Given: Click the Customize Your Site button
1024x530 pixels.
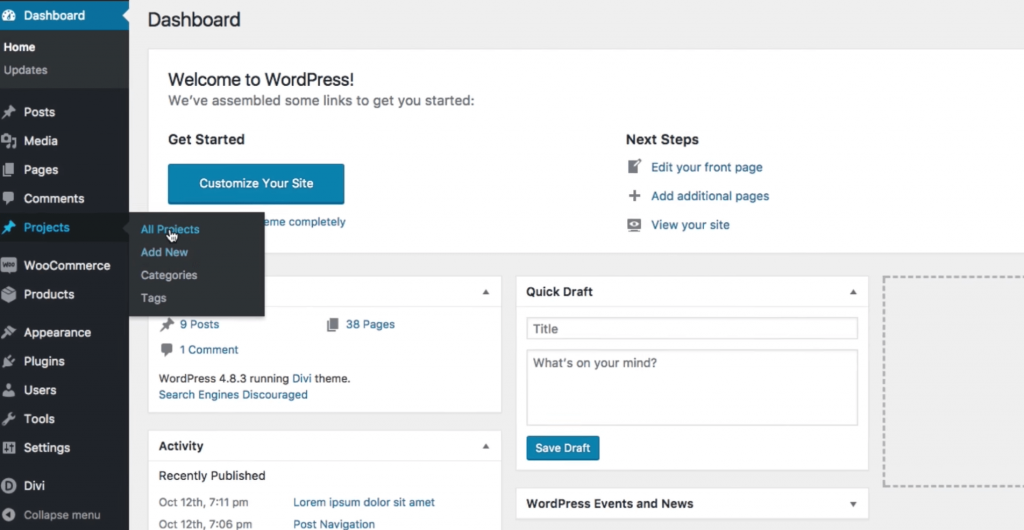Looking at the screenshot, I should 256,183.
